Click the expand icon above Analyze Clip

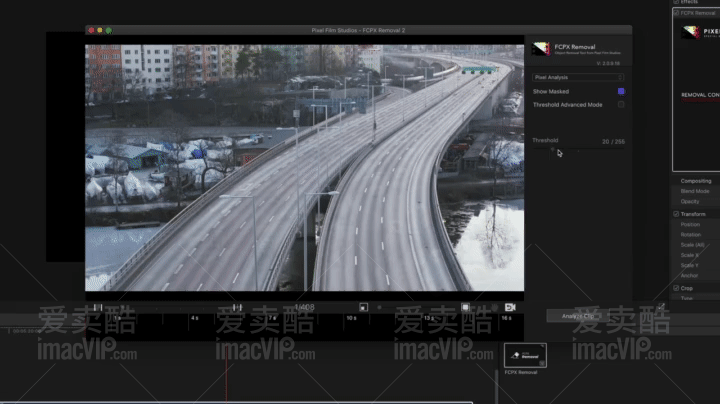click(661, 306)
